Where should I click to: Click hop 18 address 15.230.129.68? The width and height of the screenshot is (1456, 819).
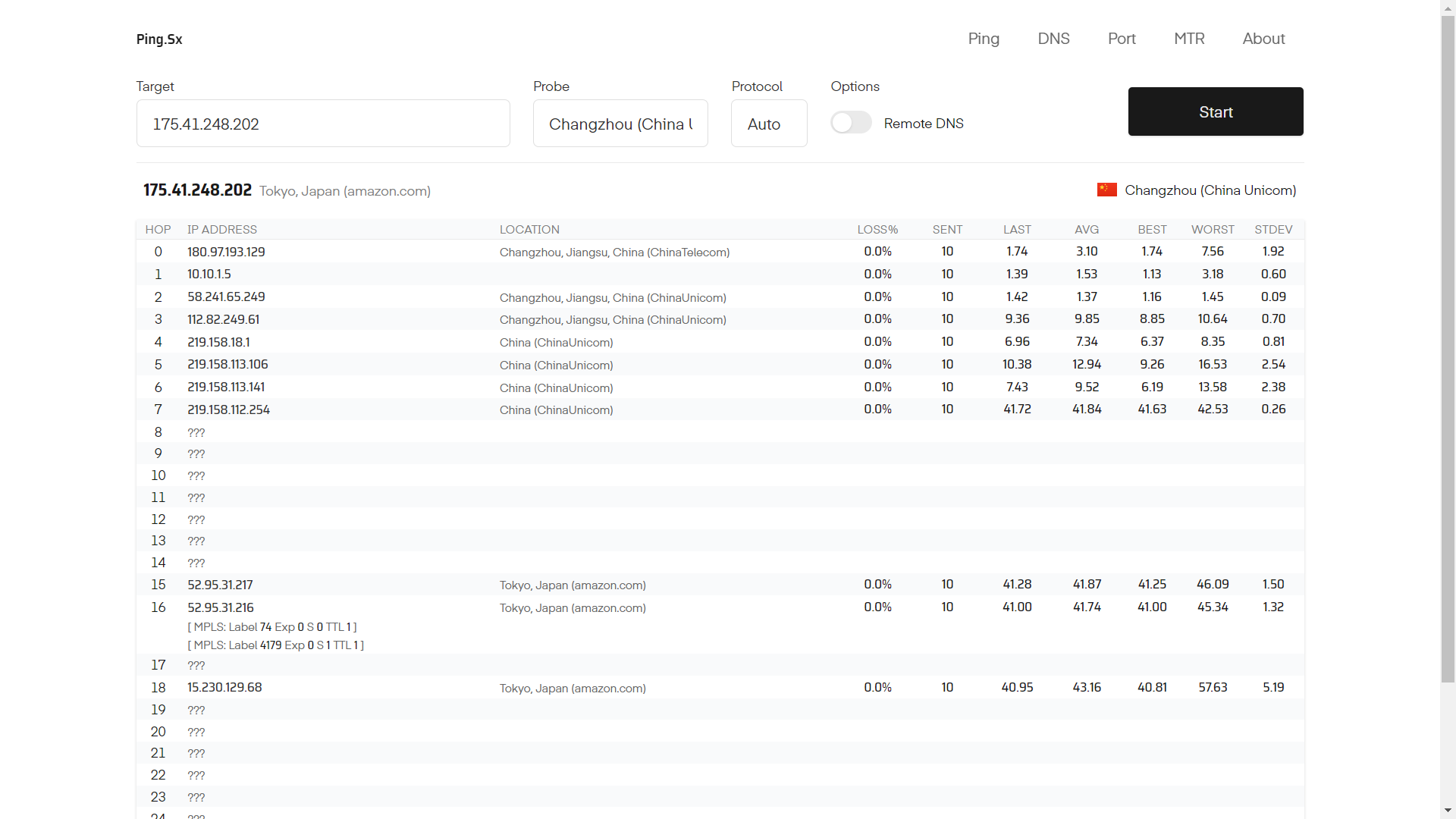pyautogui.click(x=224, y=687)
